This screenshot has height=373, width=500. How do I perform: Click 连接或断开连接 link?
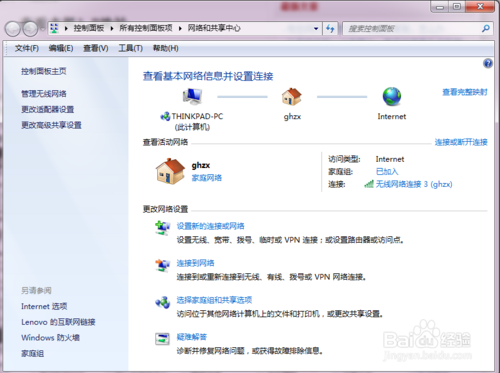(461, 142)
